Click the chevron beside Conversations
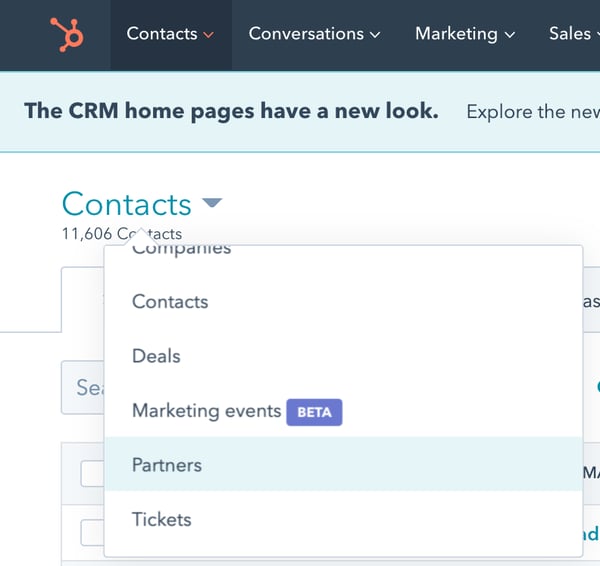The image size is (600, 566). [x=375, y=35]
